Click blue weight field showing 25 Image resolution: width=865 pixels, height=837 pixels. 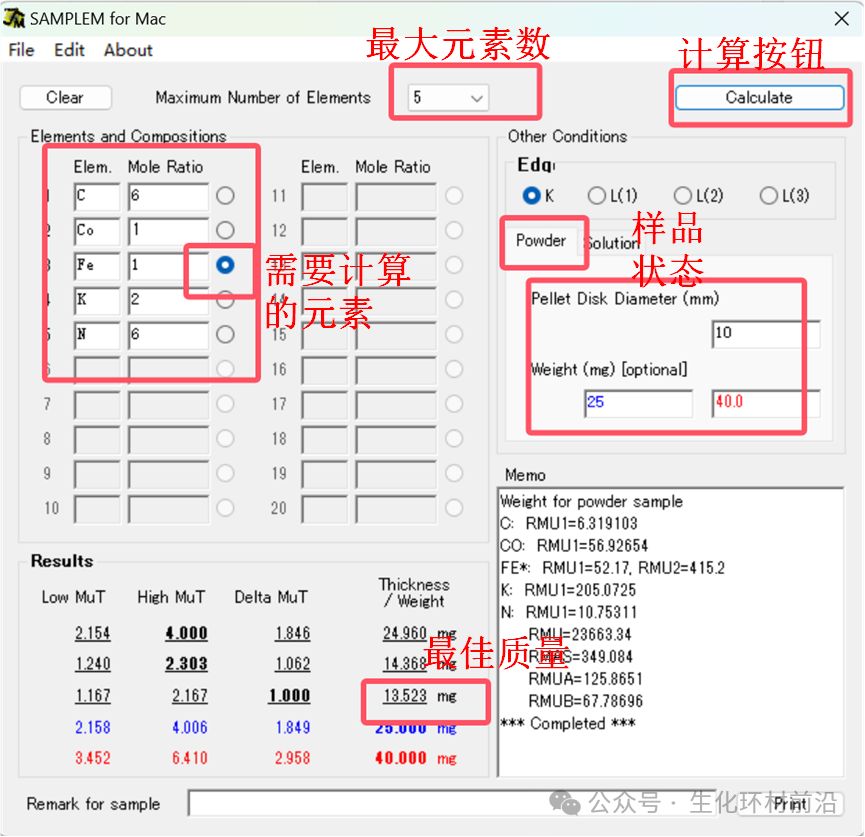coord(638,403)
